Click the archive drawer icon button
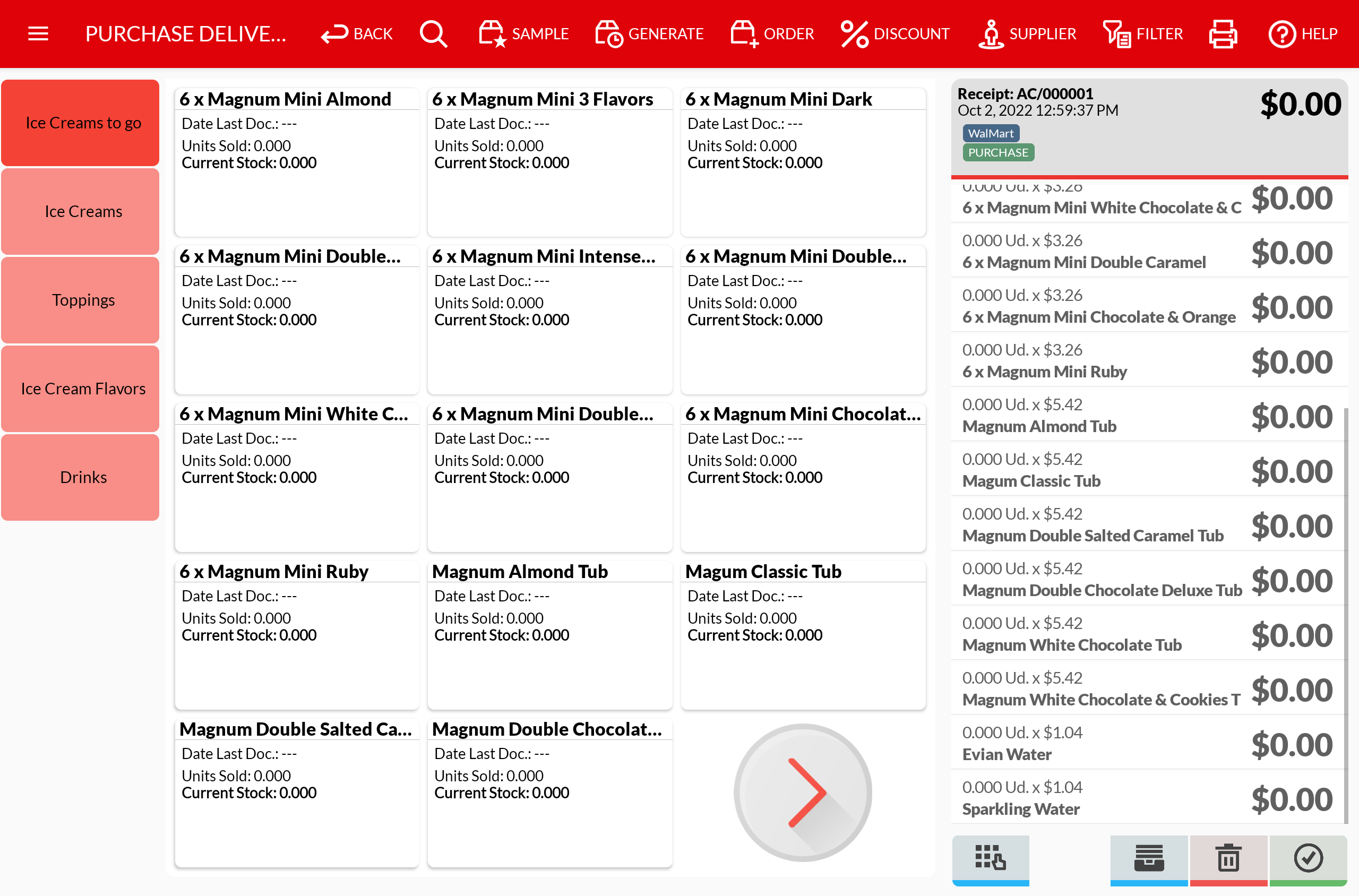The height and width of the screenshot is (896, 1359). 1149,858
